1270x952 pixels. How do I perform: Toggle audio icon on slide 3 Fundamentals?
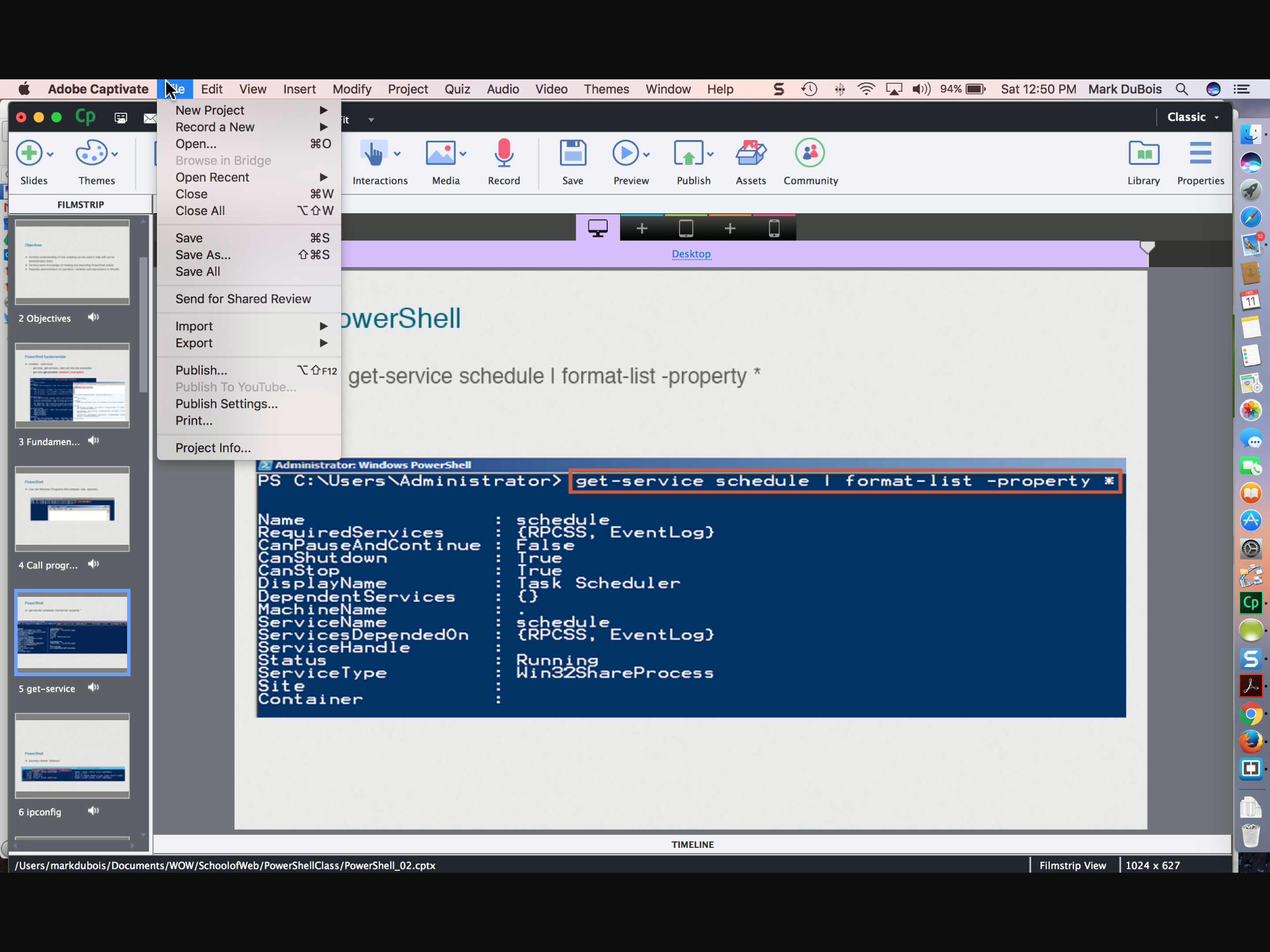(x=94, y=441)
